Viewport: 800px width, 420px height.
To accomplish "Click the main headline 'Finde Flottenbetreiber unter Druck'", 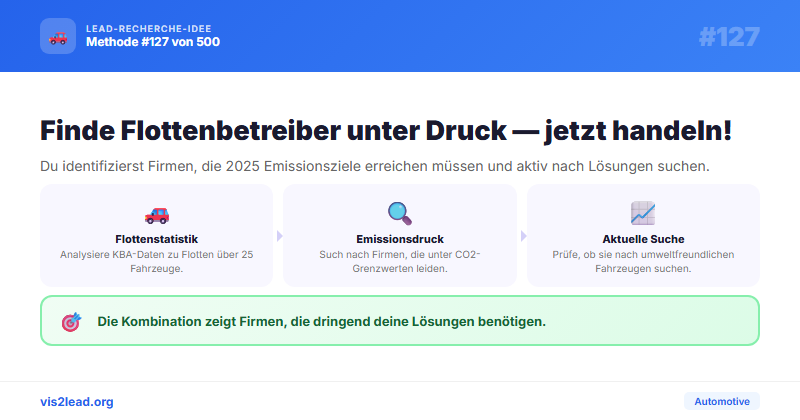I will 386,130.
